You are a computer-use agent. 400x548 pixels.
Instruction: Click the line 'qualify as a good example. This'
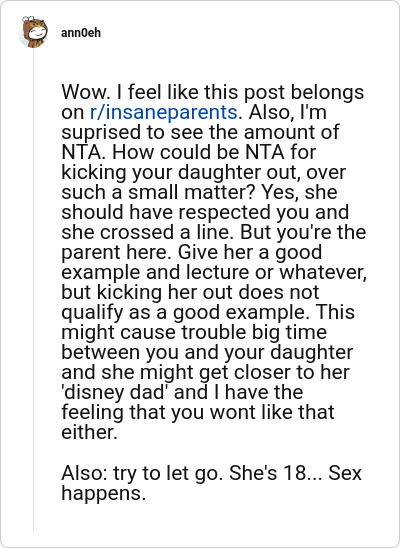[x=208, y=312]
